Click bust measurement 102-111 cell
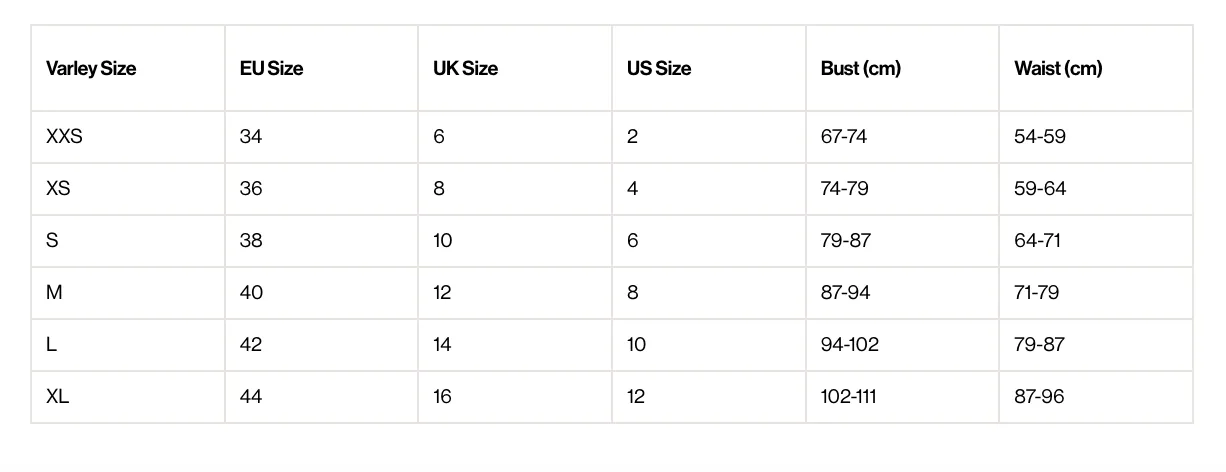This screenshot has width=1226, height=472. tap(902, 397)
